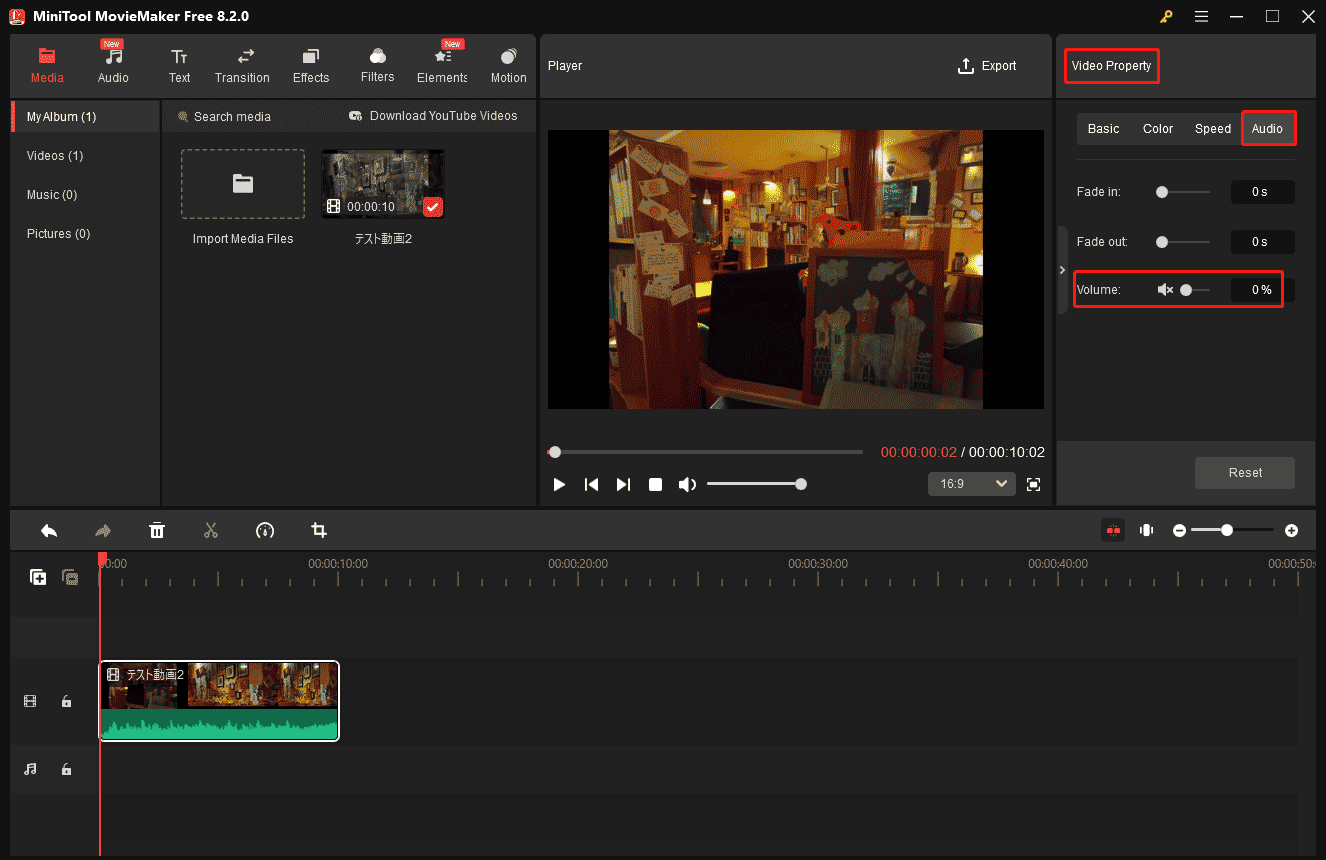Open the hamburger menu icon

[x=1201, y=16]
